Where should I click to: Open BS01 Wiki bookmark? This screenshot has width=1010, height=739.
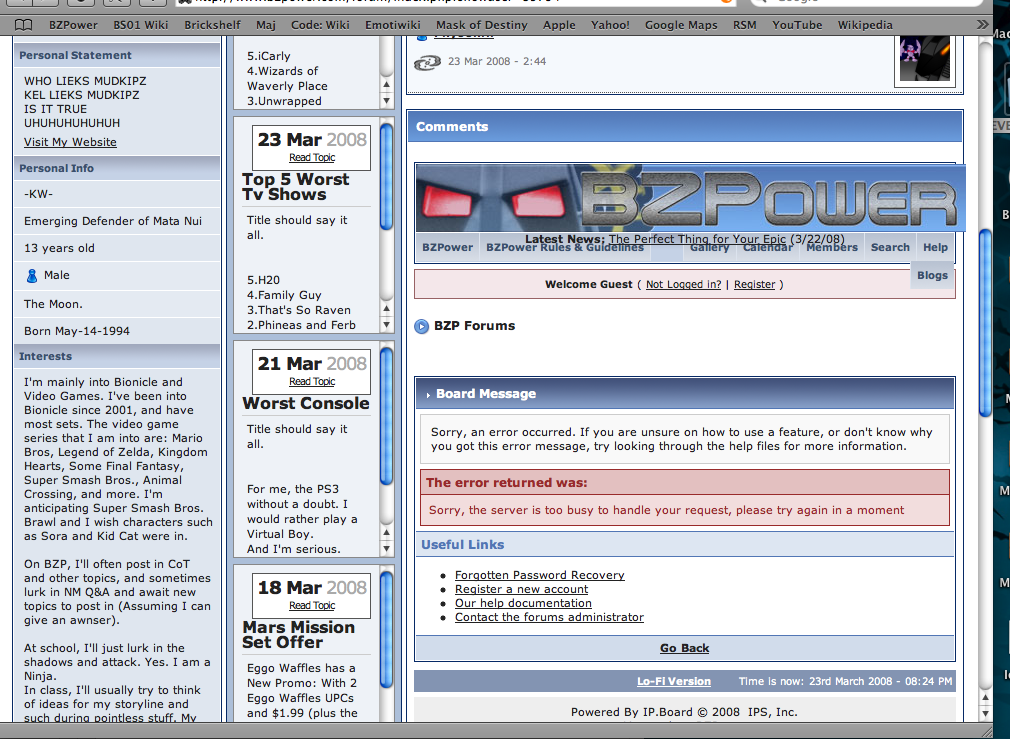pyautogui.click(x=140, y=25)
